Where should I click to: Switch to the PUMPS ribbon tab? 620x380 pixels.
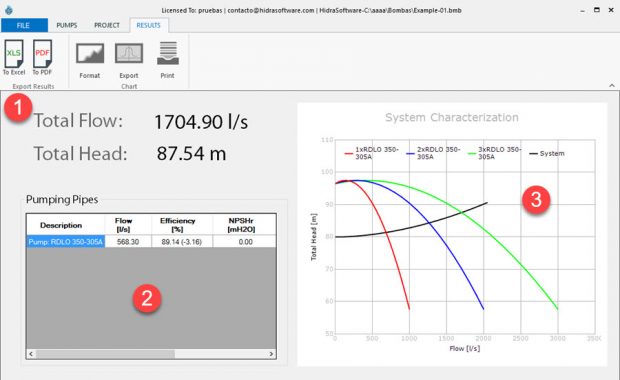pos(66,25)
